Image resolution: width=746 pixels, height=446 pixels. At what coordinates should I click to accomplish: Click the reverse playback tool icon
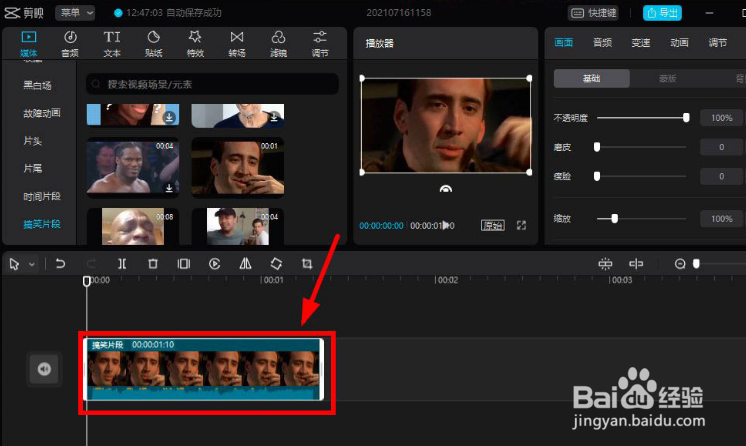[x=215, y=263]
